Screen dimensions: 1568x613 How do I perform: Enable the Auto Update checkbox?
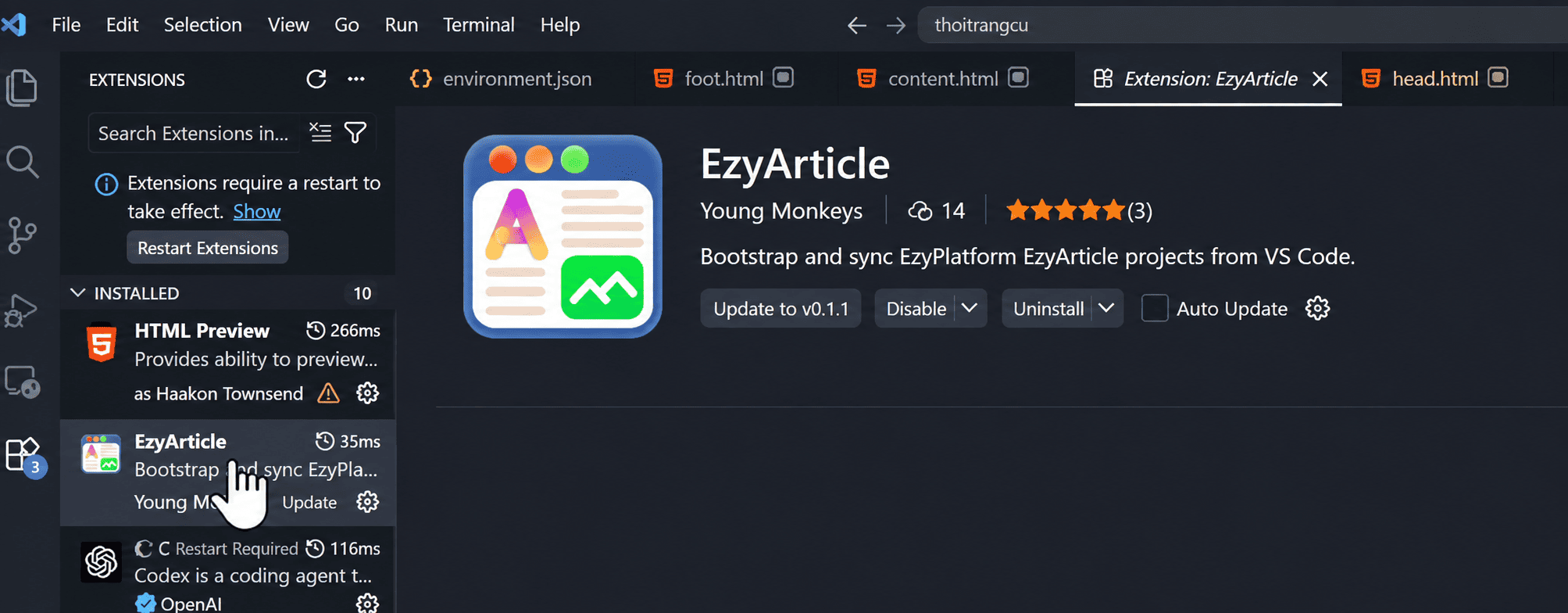pos(1155,309)
